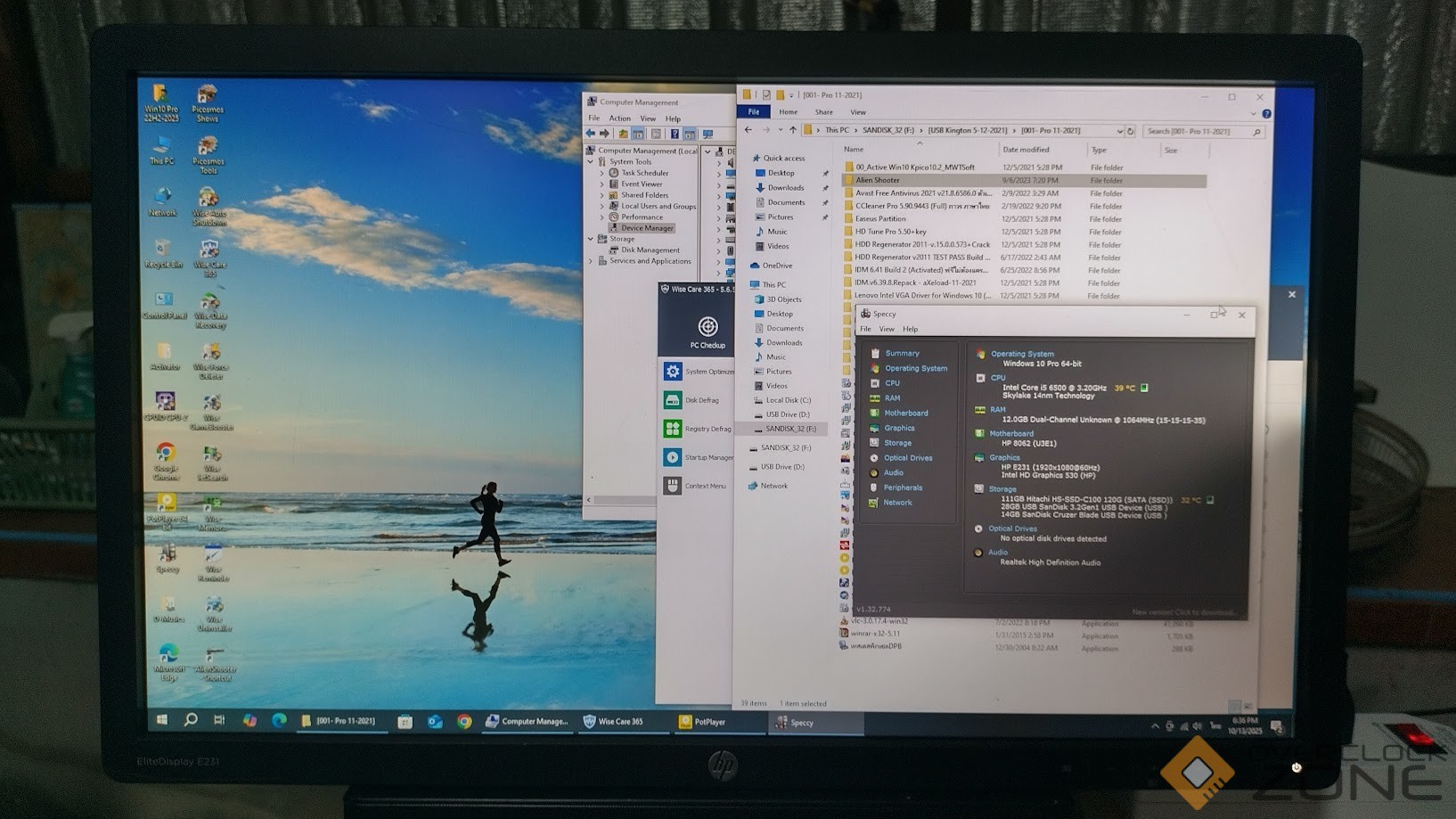
Task: Expand the Services and Applications node
Action: [x=591, y=261]
